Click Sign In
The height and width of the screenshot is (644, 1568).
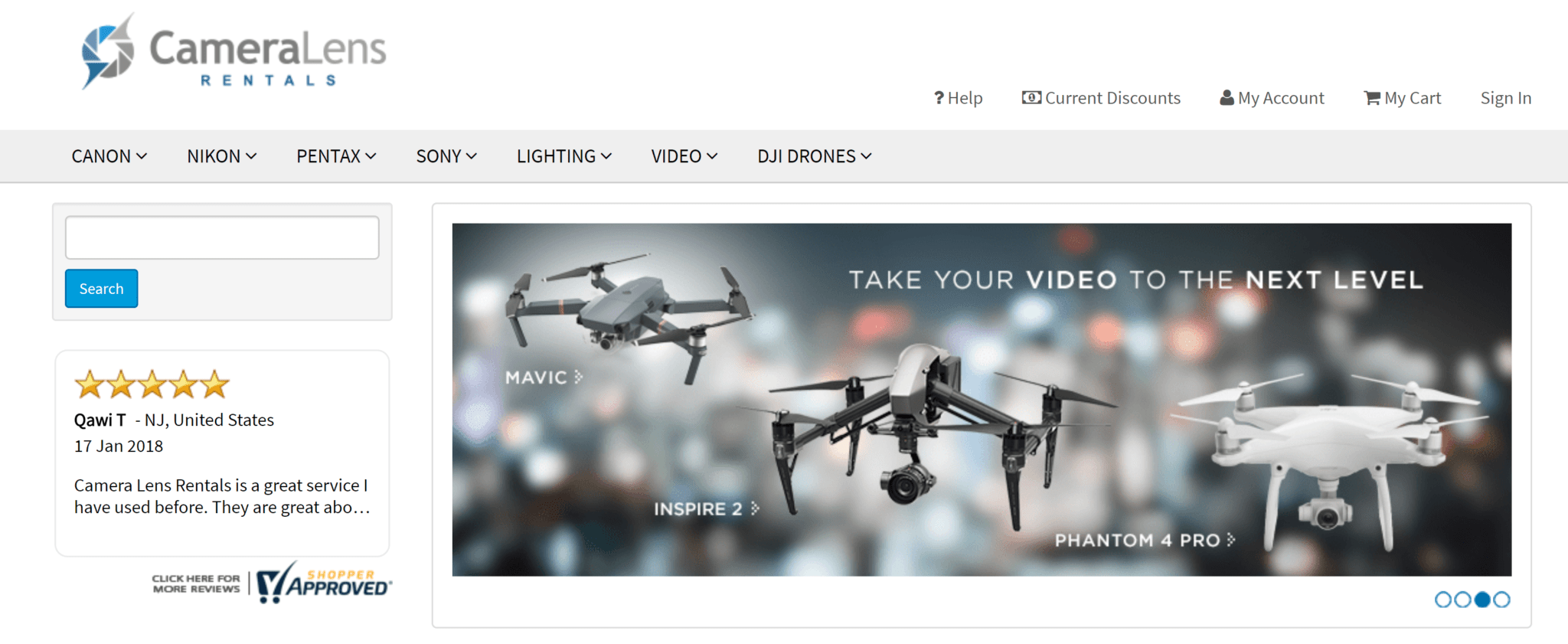point(1505,98)
